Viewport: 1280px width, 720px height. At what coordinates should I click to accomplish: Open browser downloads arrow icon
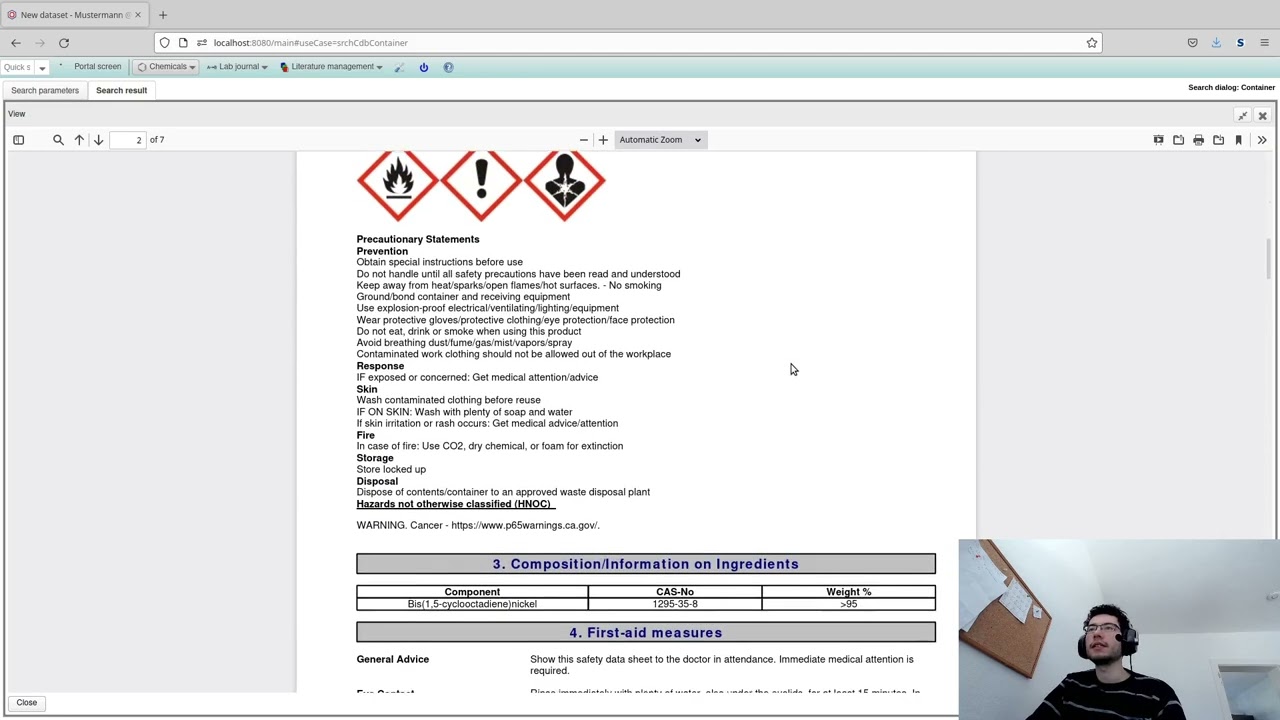click(x=1216, y=43)
